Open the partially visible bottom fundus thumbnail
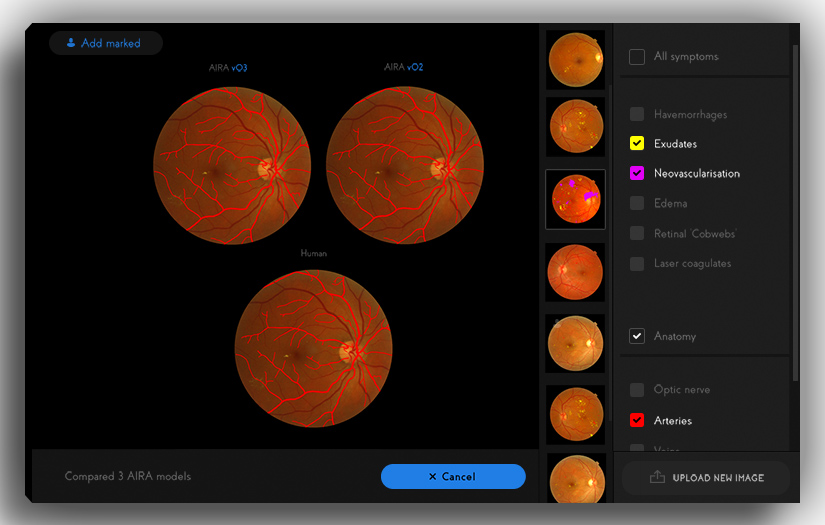825x525 pixels. click(576, 478)
